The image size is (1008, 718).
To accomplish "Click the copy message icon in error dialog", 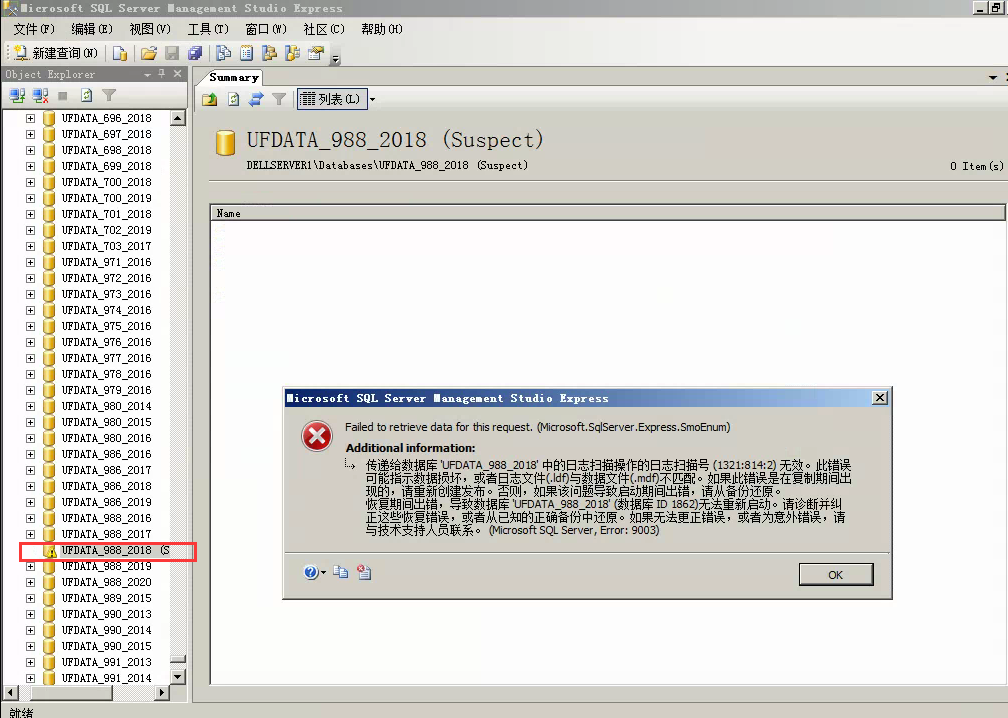I will [341, 572].
